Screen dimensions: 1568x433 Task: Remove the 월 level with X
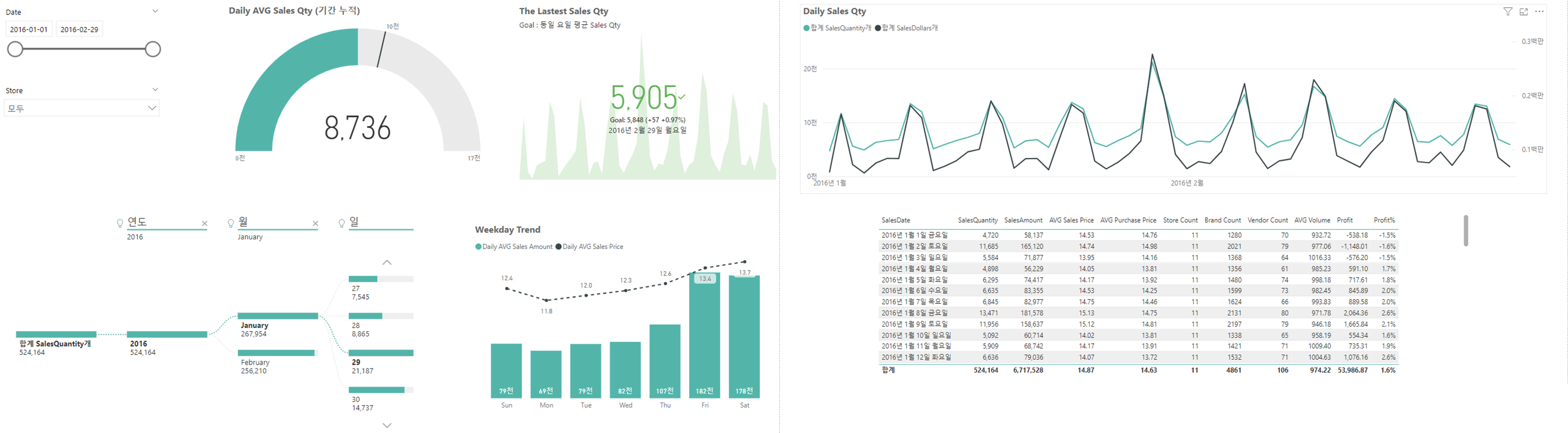pos(315,224)
